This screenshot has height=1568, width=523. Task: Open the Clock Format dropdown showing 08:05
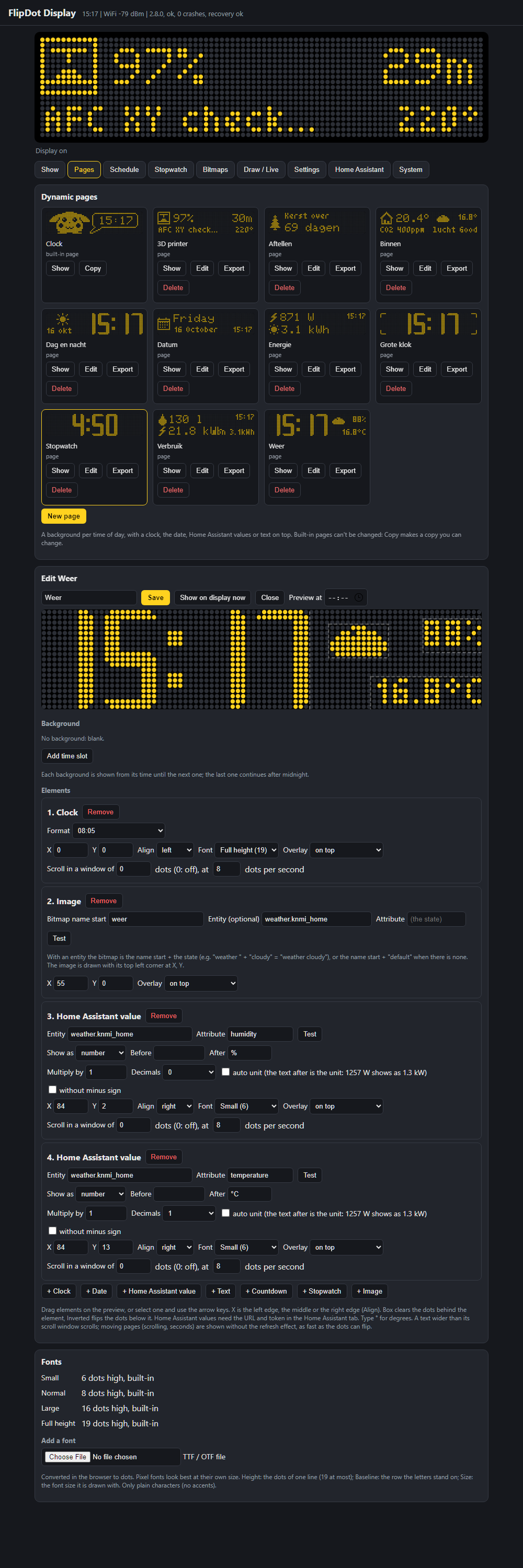pos(119,831)
